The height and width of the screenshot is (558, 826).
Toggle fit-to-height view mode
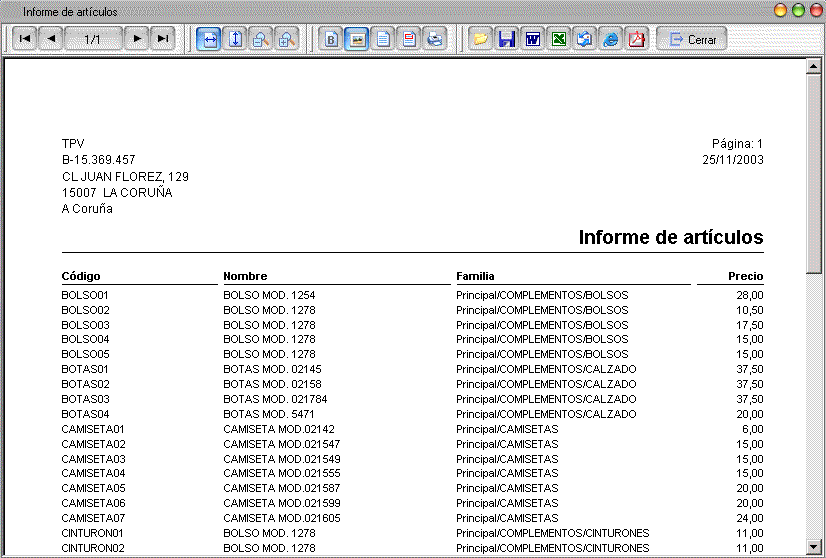coord(235,39)
